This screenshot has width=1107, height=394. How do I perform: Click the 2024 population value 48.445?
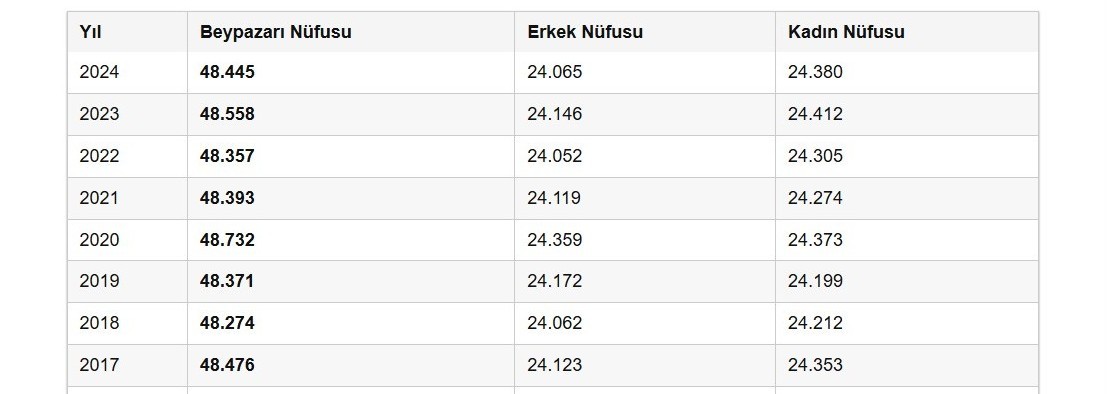(350, 72)
